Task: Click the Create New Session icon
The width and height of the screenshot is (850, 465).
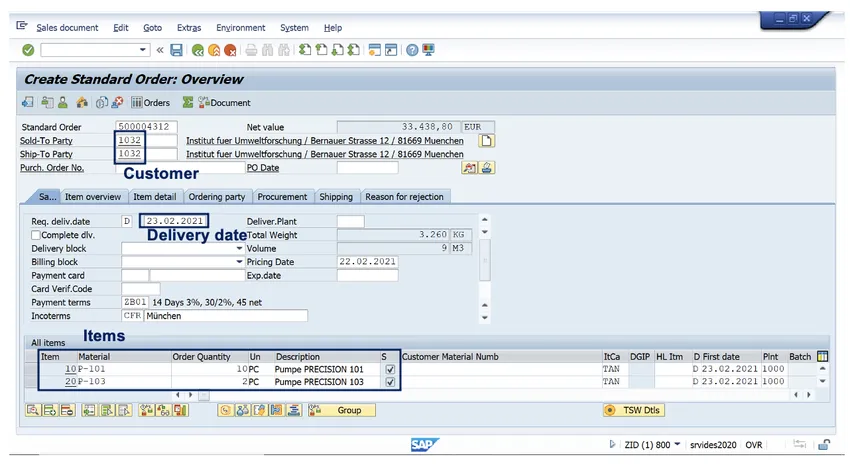Action: [375, 50]
